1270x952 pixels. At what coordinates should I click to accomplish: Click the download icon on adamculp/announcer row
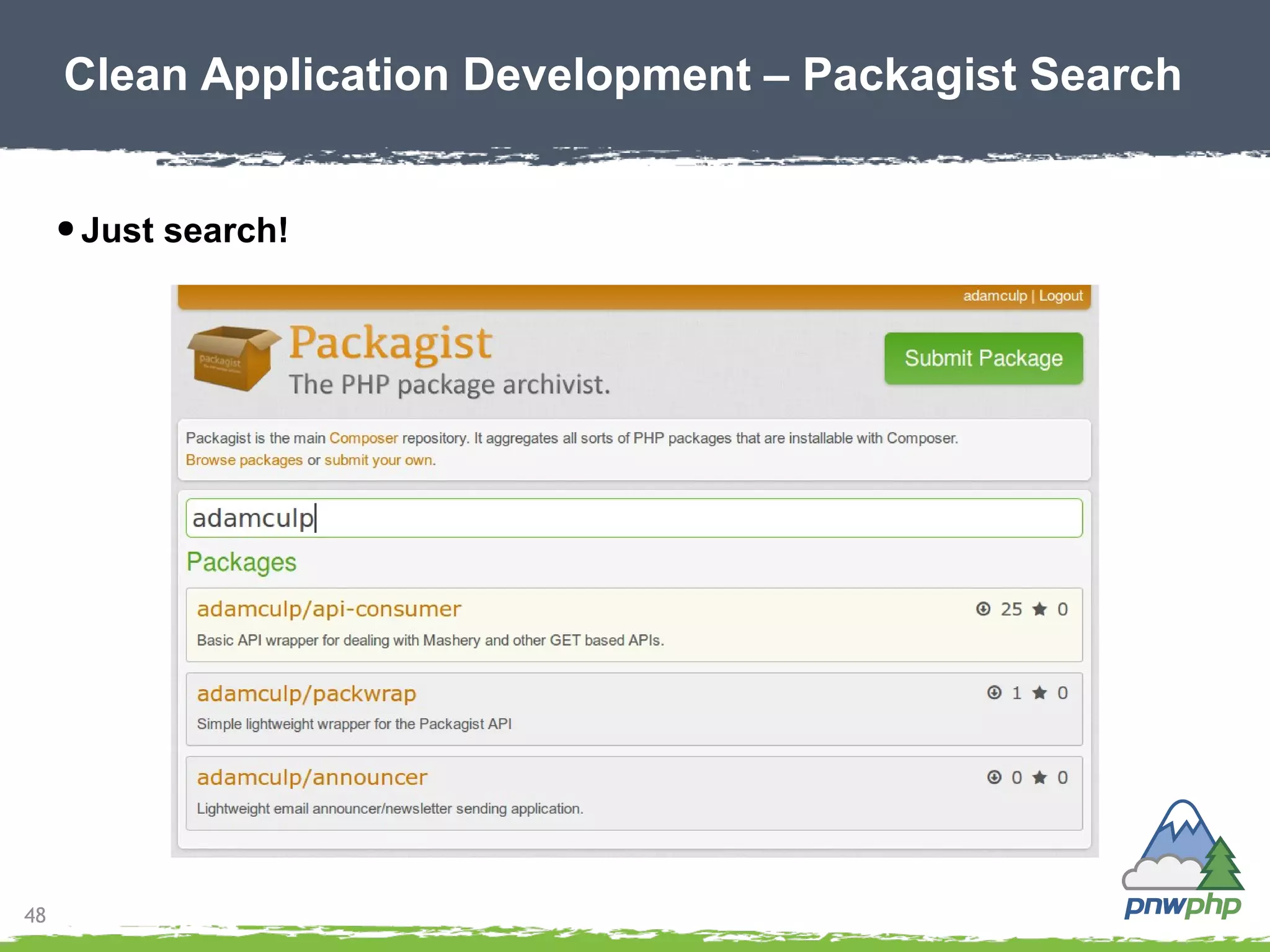click(994, 777)
